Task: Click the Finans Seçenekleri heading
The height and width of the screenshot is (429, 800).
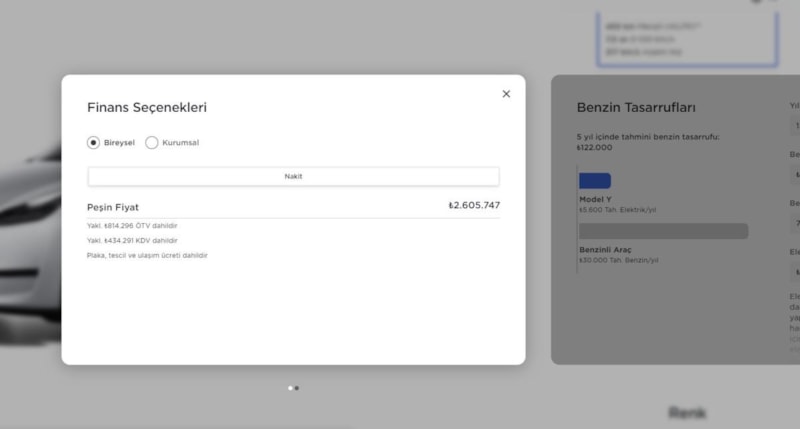Action: 147,107
